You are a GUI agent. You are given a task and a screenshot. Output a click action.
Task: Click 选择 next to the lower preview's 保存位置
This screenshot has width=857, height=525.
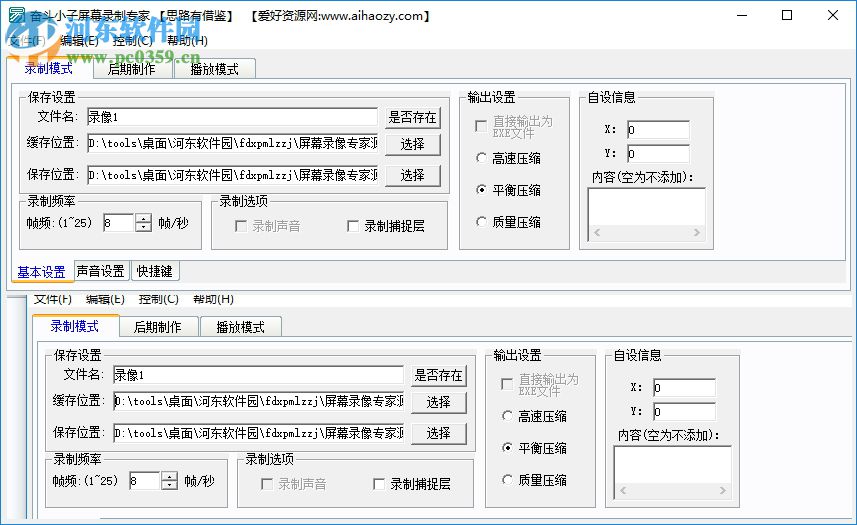pos(439,433)
